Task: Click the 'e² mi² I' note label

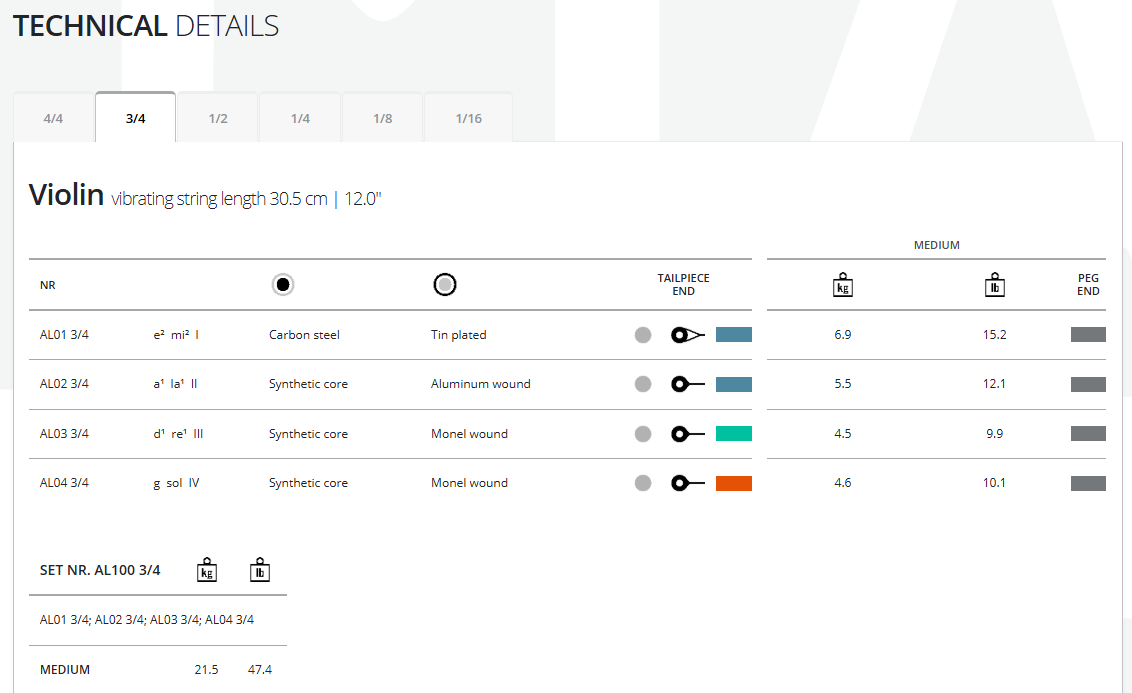Action: point(175,335)
